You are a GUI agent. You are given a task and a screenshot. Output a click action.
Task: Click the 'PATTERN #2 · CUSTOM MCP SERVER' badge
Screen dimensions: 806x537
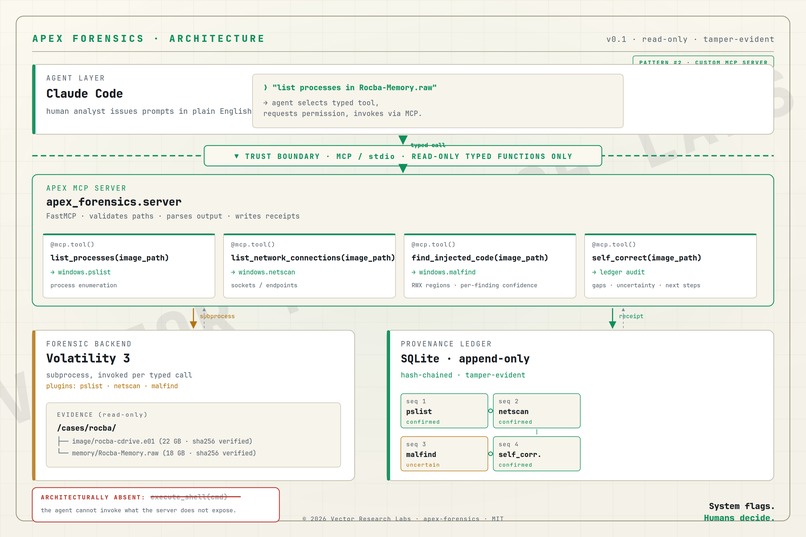pos(703,62)
